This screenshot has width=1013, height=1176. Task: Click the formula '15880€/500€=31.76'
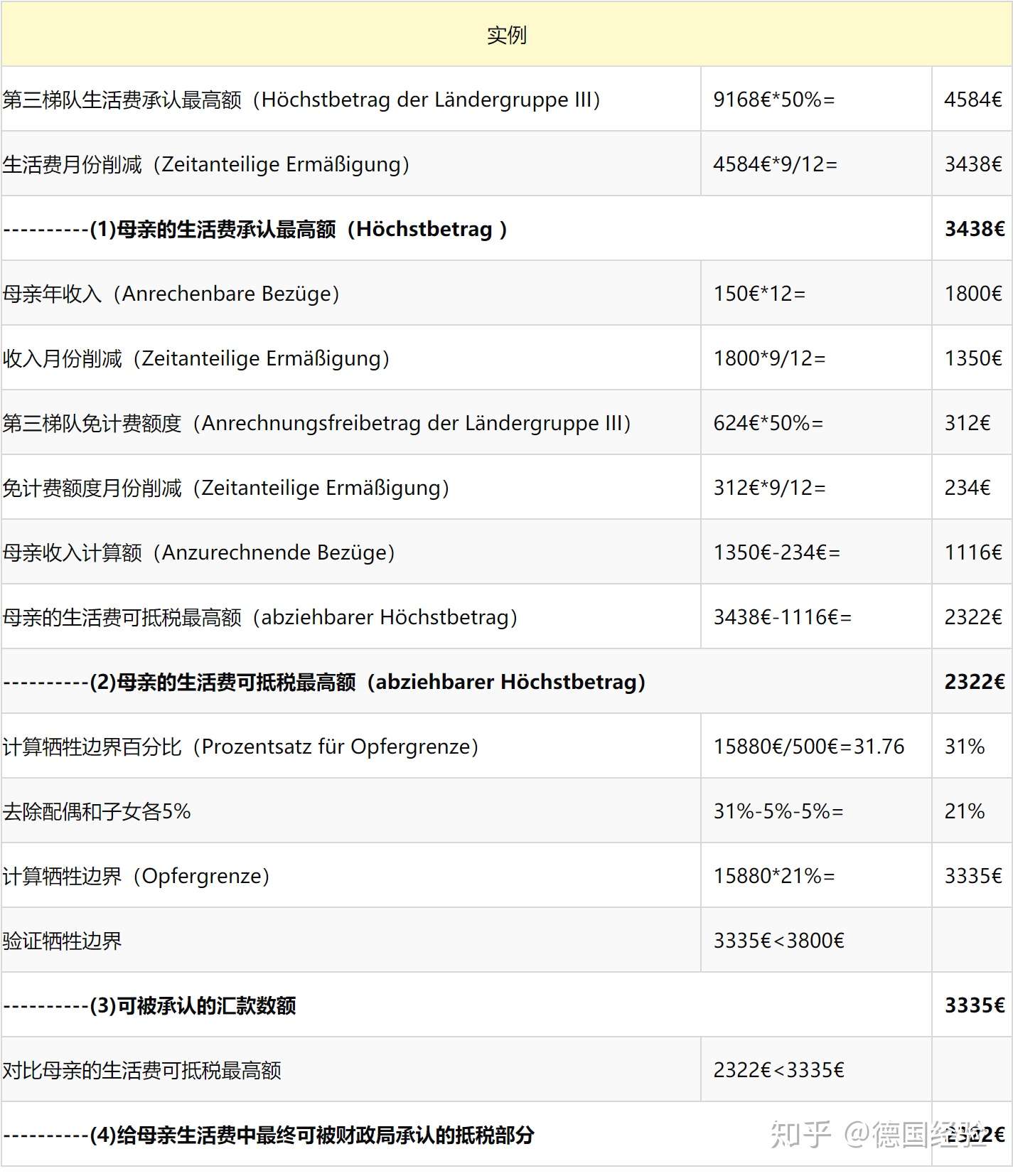pyautogui.click(x=809, y=747)
